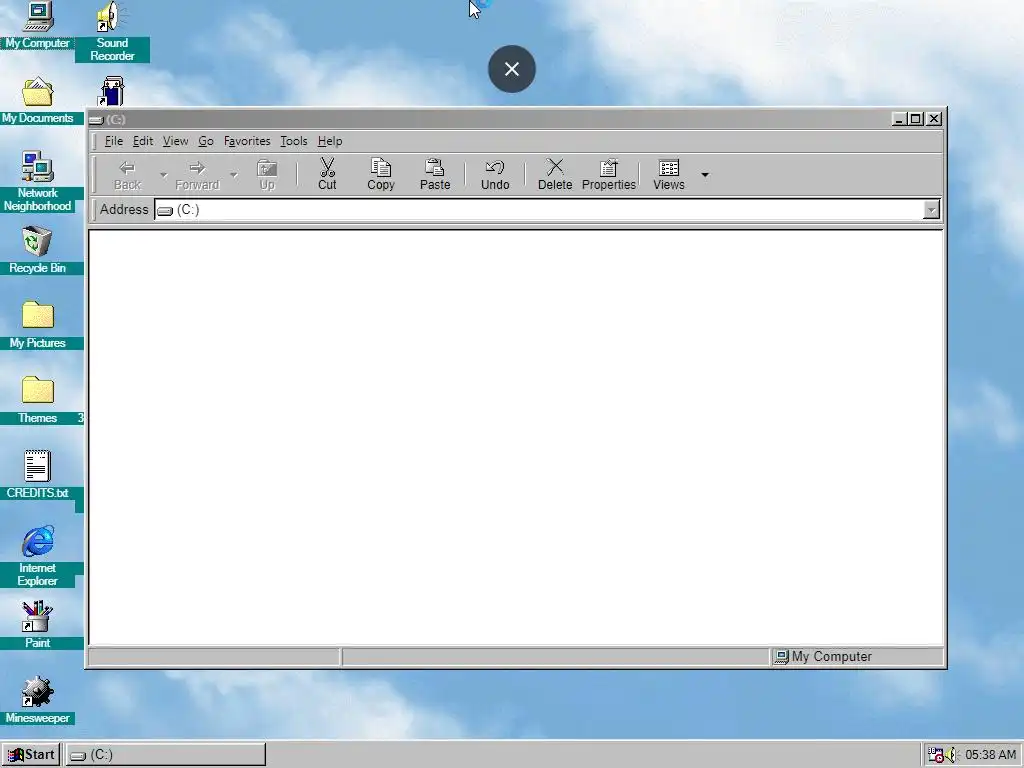This screenshot has height=768, width=1024.
Task: Click the Paste clipboard icon
Action: click(435, 175)
